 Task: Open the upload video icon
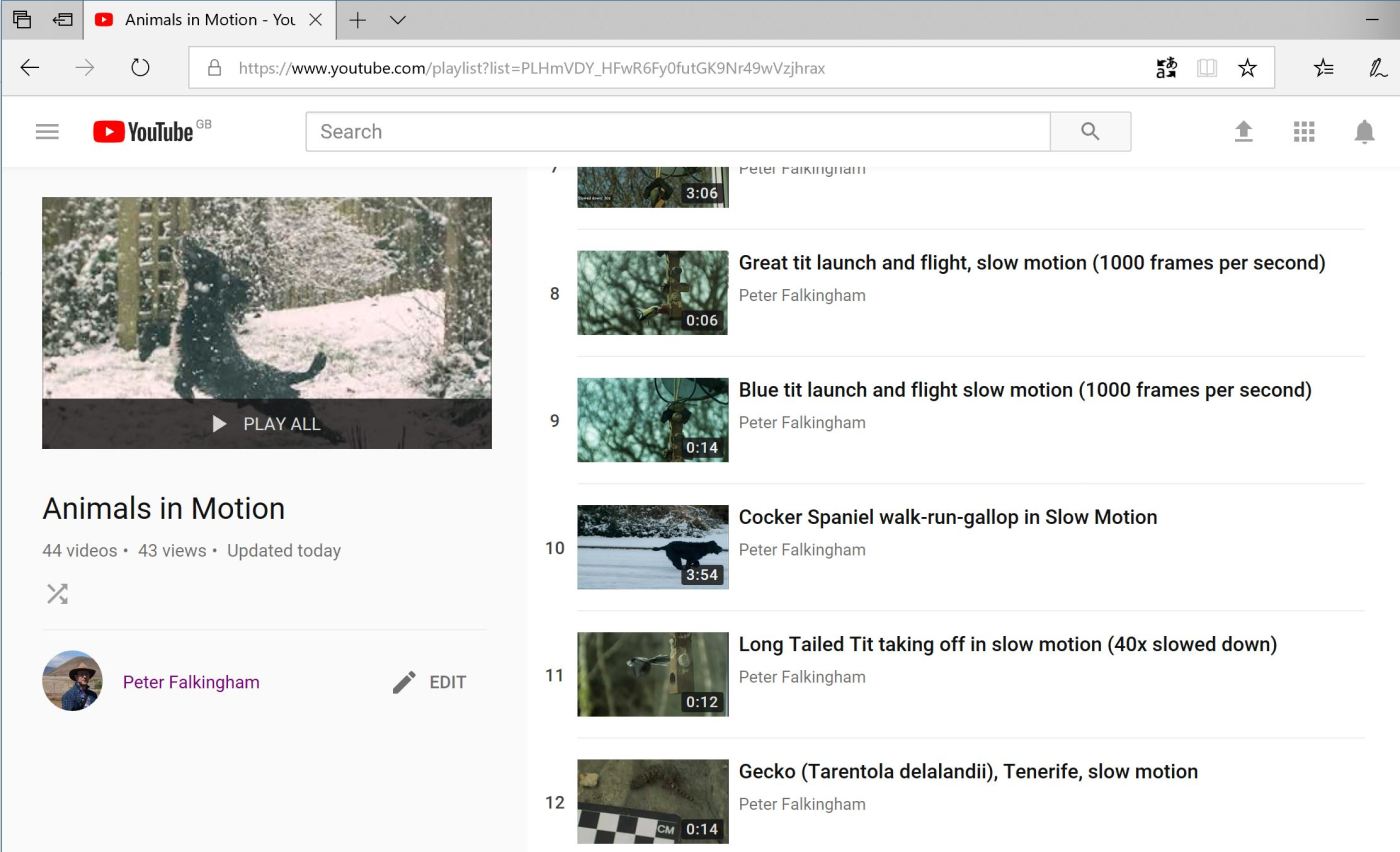pos(1243,131)
